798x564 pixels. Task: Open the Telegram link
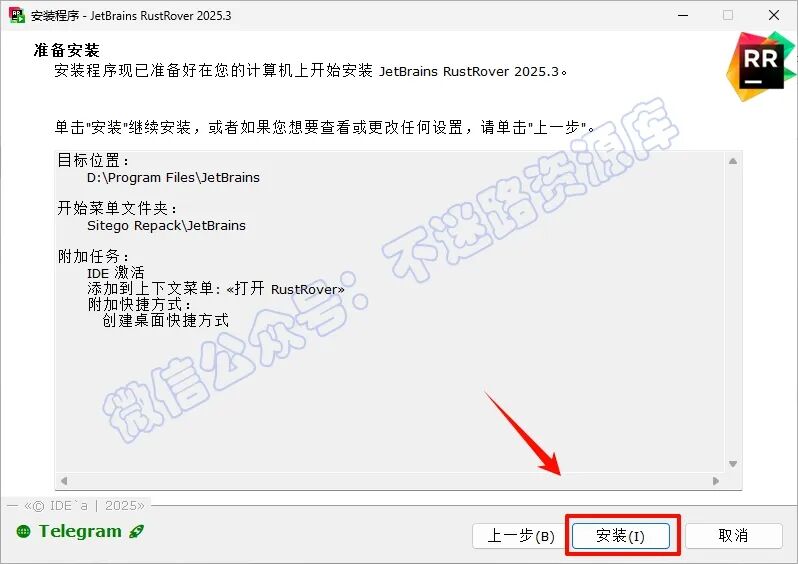(x=80, y=531)
